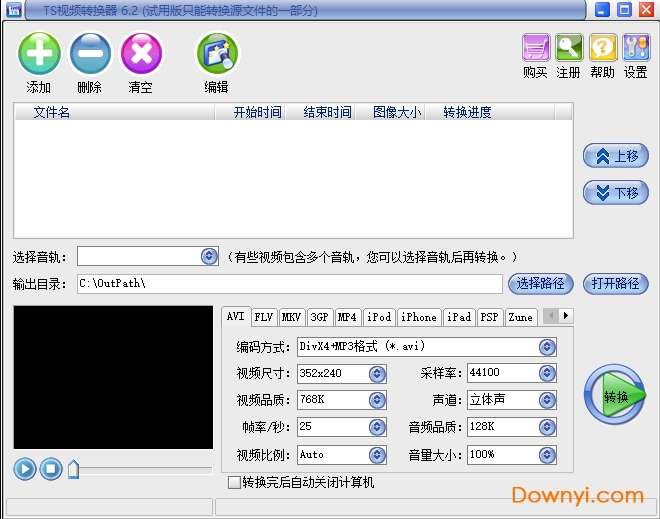The height and width of the screenshot is (519, 660).
Task: Open the audio track (选择音轨) dropdown
Action: [209, 256]
